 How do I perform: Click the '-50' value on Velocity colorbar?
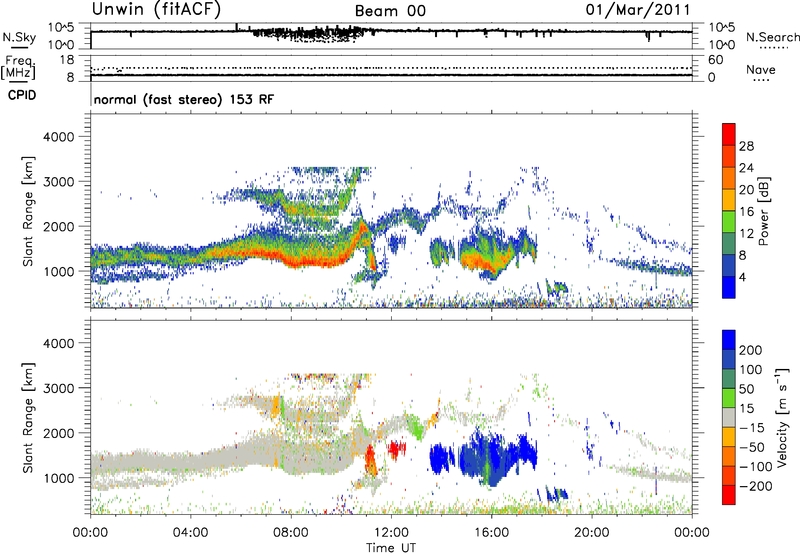tap(752, 447)
